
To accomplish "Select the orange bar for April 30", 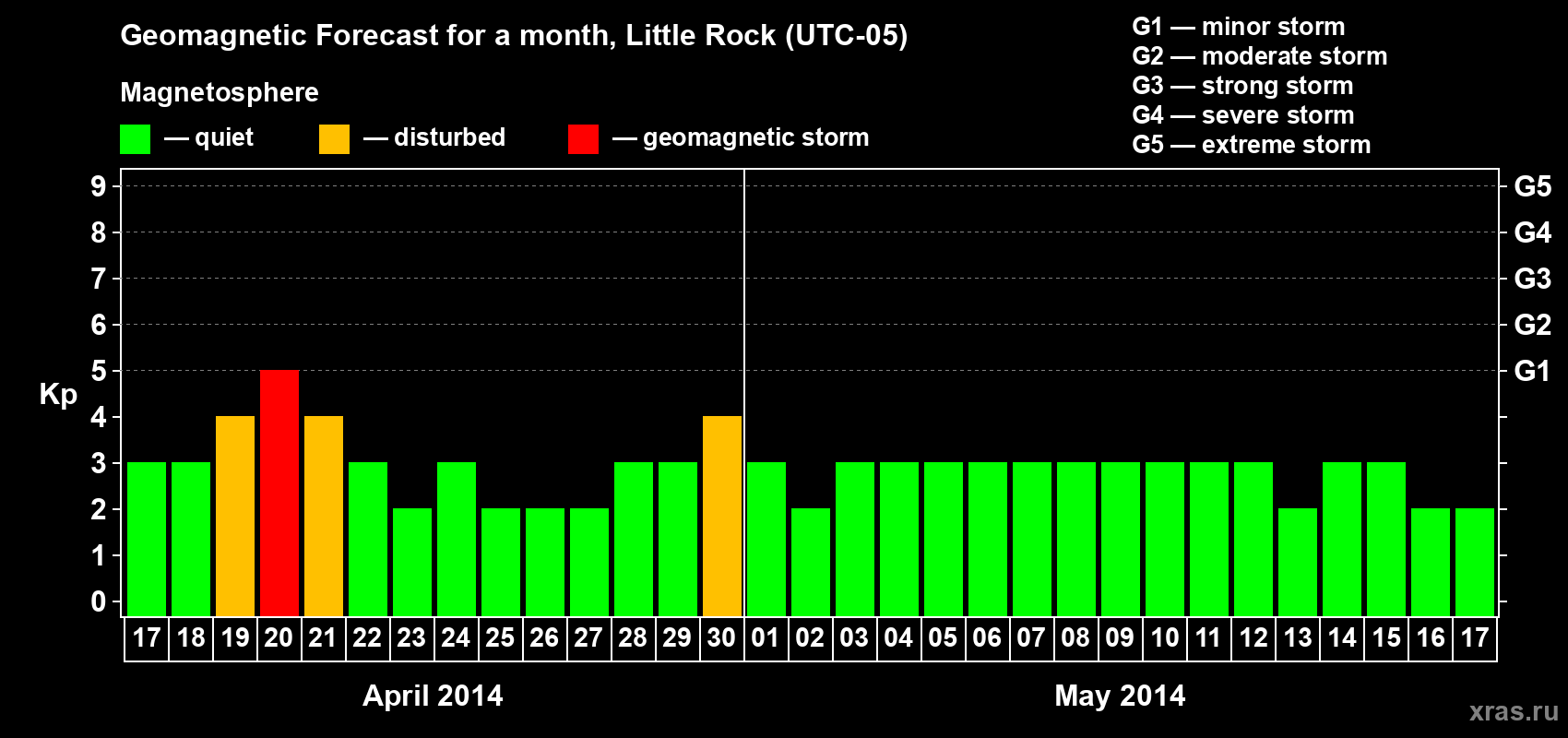I will pos(722,516).
